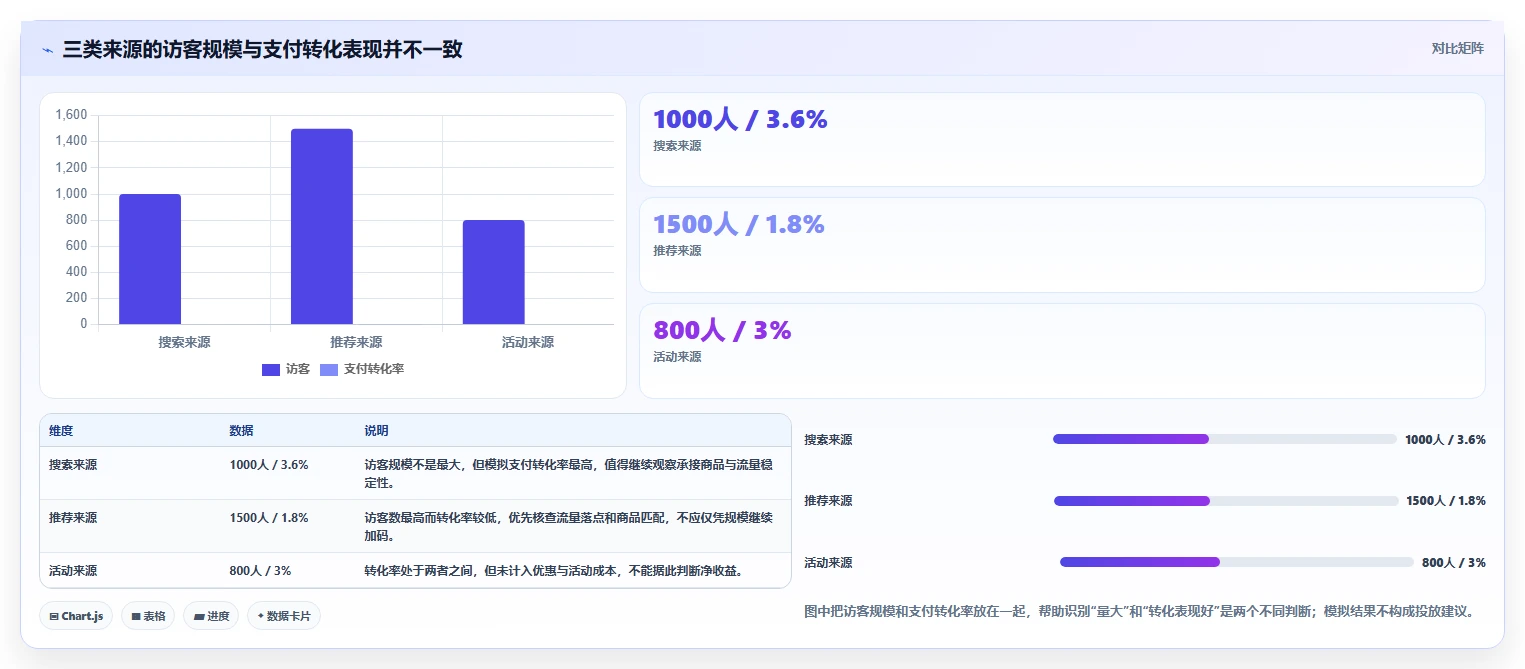Click the 搜索来源 cell in table

point(73,465)
